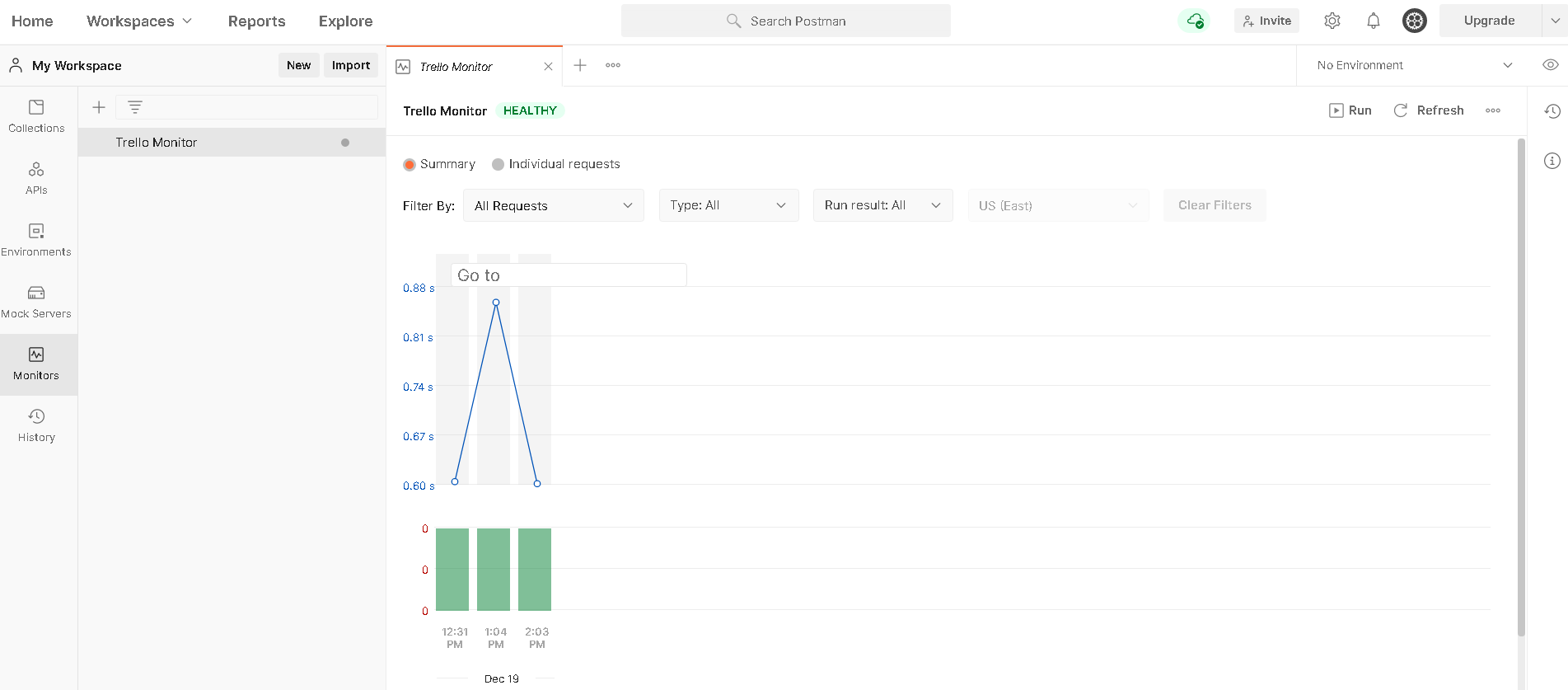
Task: Click the Invite button
Action: (1266, 21)
